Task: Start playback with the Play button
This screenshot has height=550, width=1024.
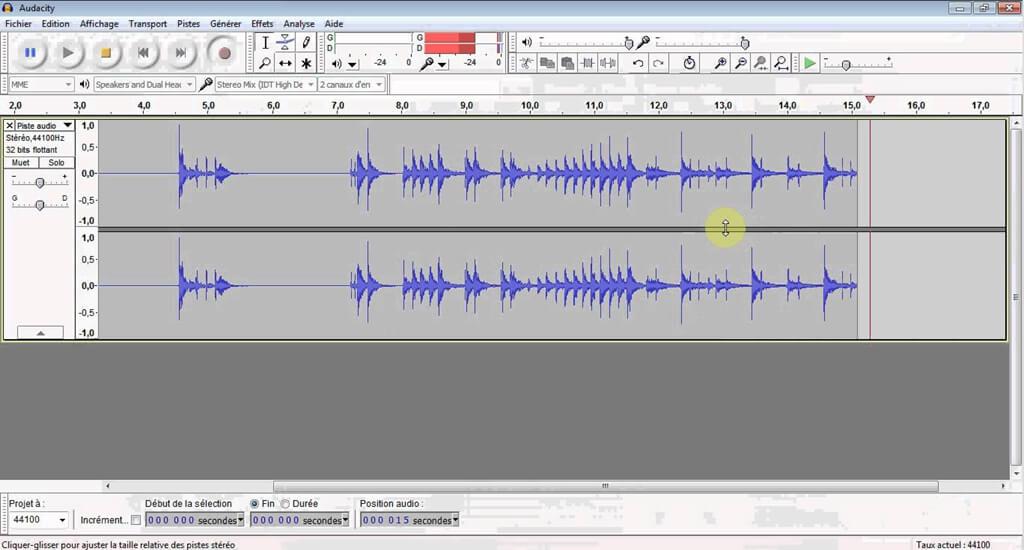Action: point(68,53)
